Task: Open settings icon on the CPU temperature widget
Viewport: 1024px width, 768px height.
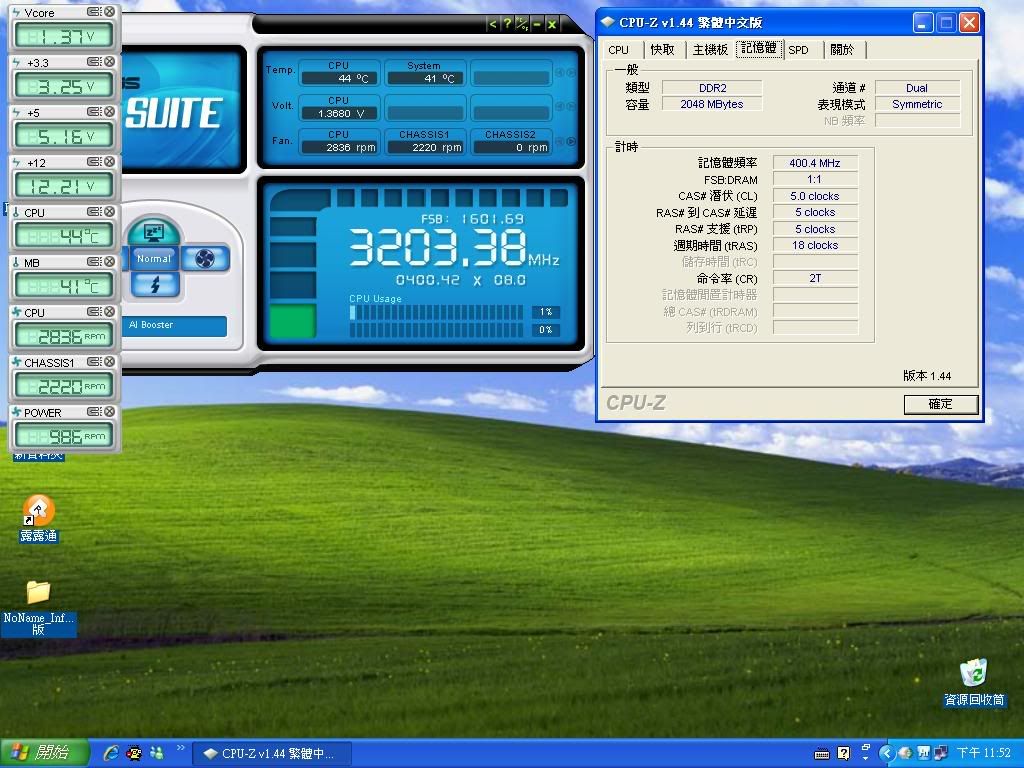Action: (94, 212)
